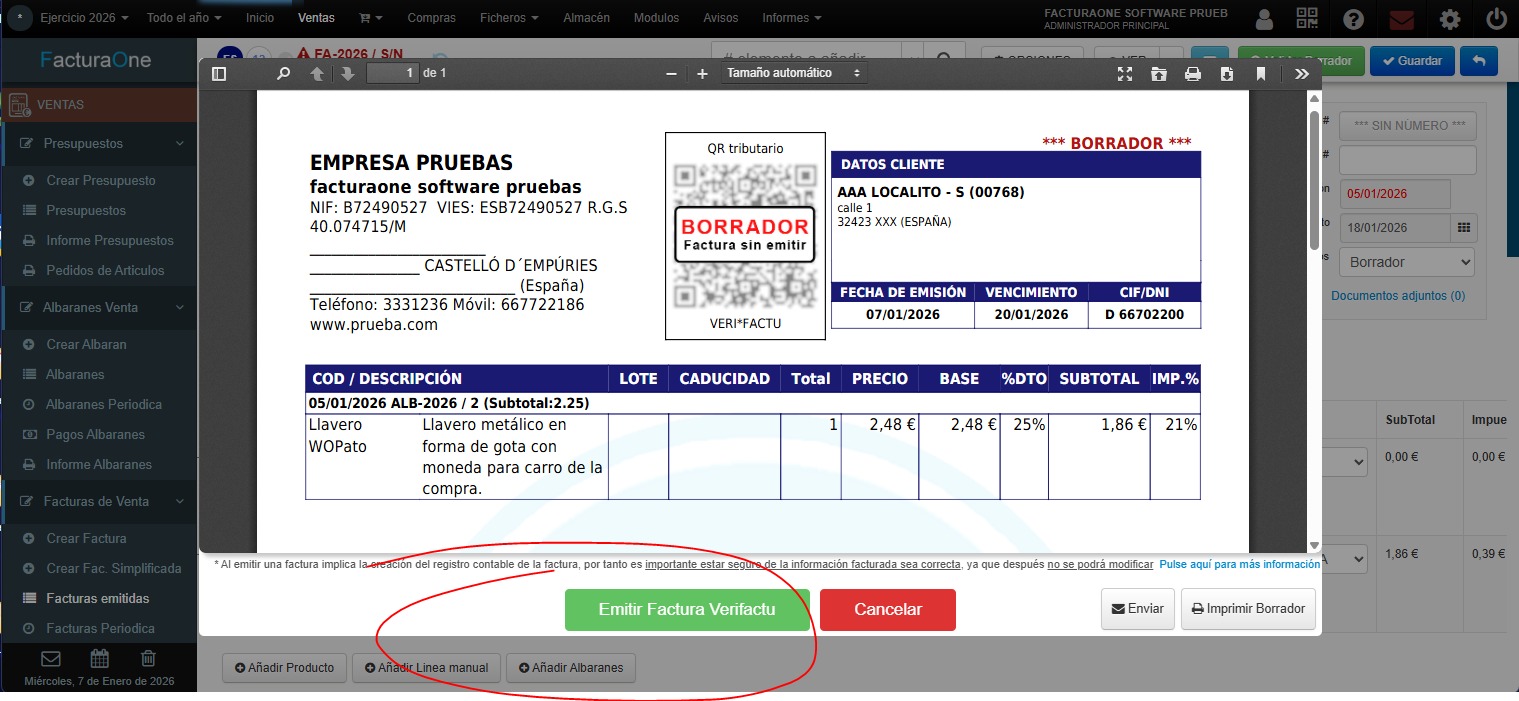This screenshot has width=1519, height=701.
Task: Click the envelope icon in sidebar footer
Action: pyautogui.click(x=50, y=659)
